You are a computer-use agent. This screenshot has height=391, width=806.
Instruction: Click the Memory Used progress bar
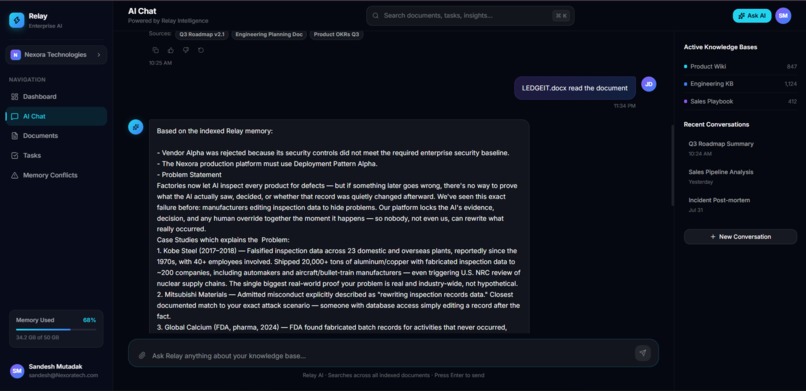(56, 329)
